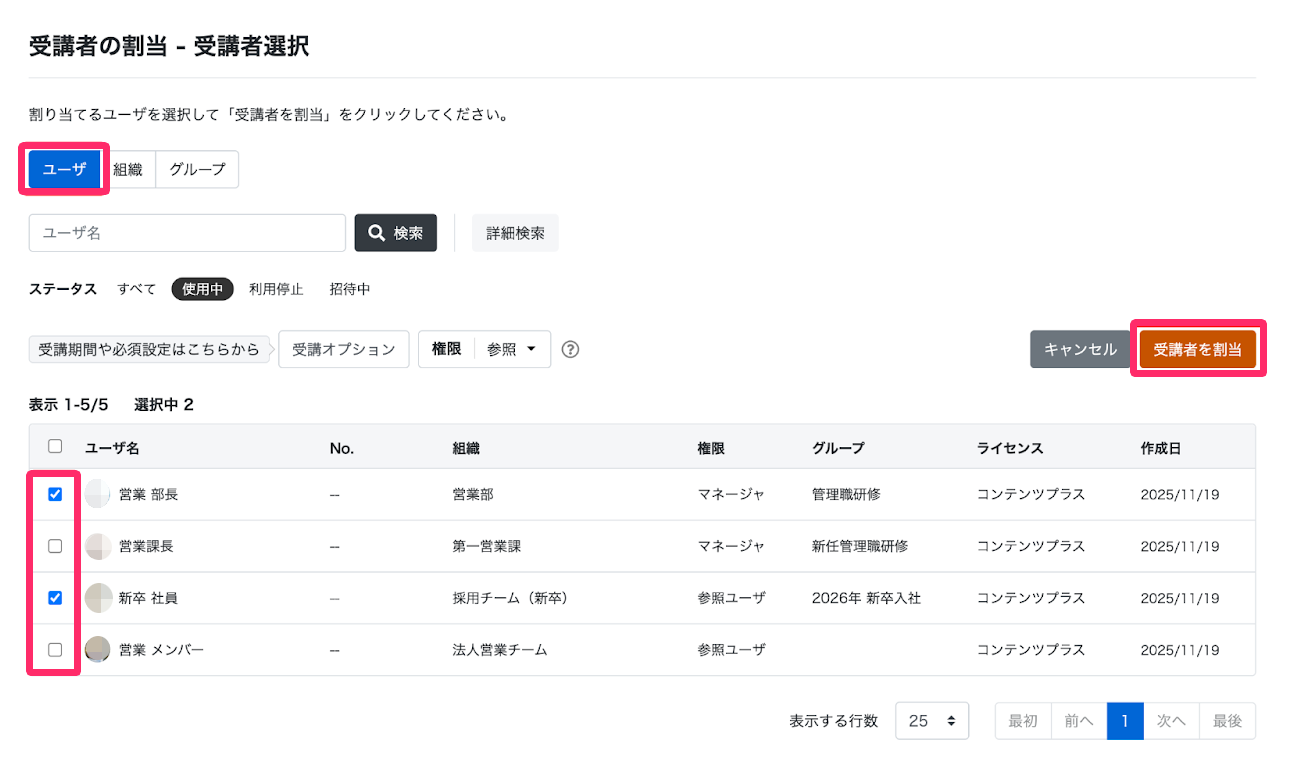
Task: Click avatar of 営業課長
Action: (98, 546)
